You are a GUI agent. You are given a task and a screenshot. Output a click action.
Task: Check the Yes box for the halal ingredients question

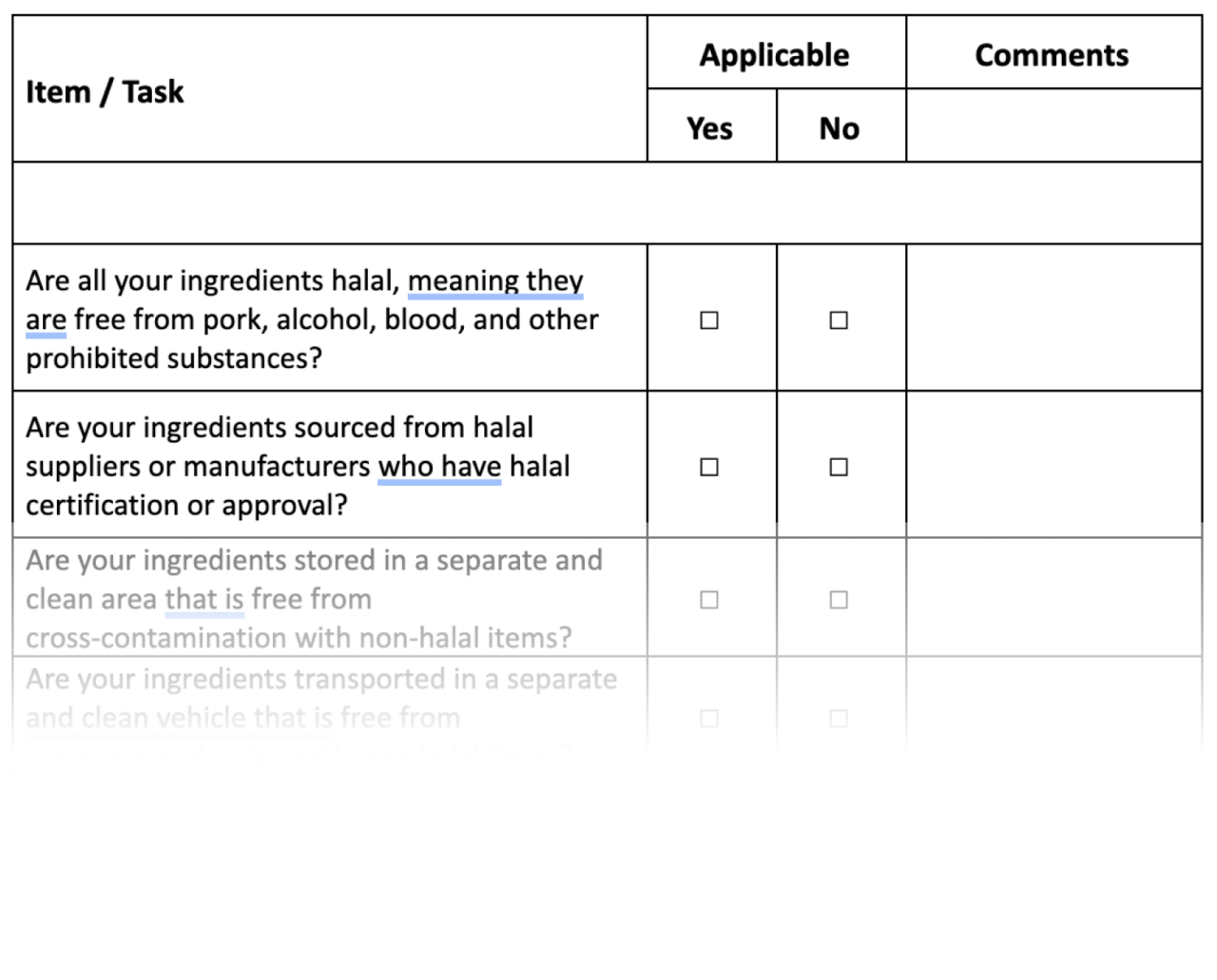coord(709,320)
